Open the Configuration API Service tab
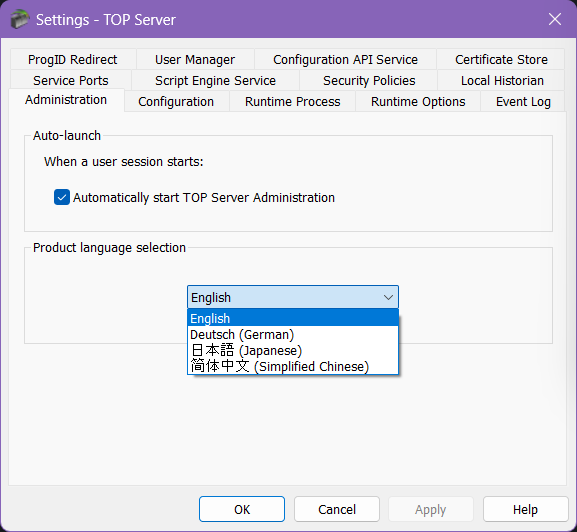Screen dimensions: 577x532 [x=345, y=59]
